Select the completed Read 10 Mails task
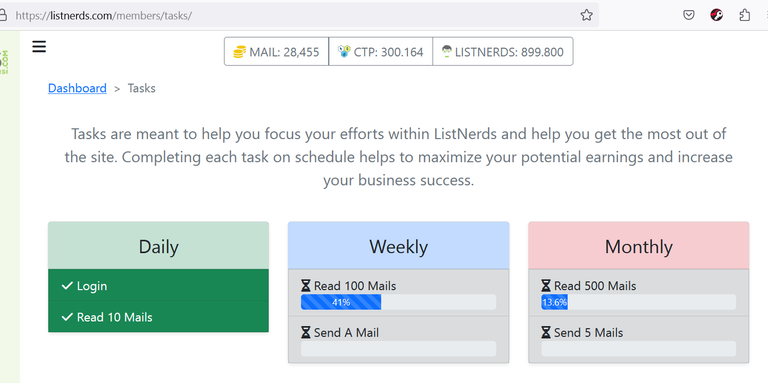Viewport: 768px width, 383px height. (x=158, y=316)
